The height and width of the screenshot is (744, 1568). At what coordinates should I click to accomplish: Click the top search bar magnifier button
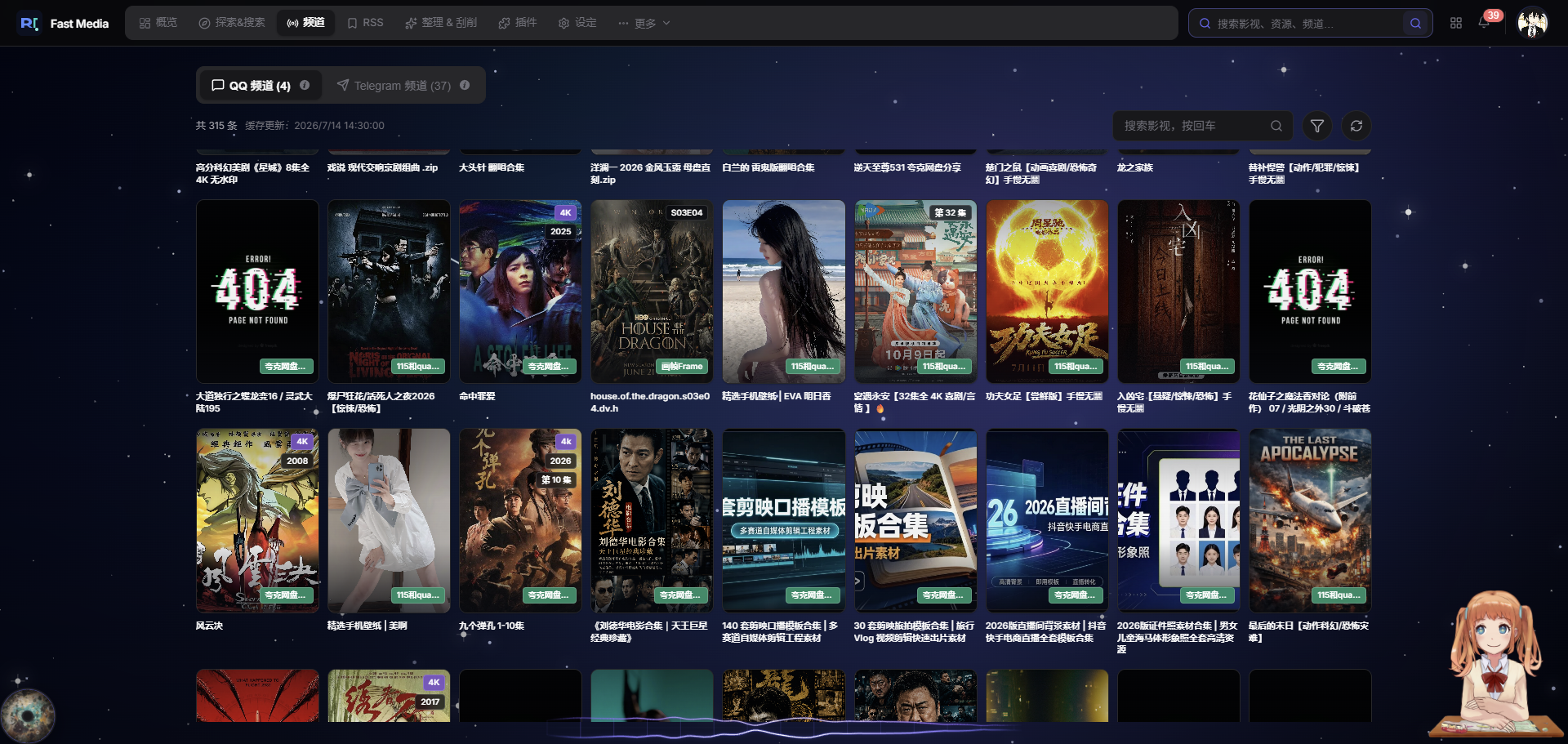pos(1415,24)
